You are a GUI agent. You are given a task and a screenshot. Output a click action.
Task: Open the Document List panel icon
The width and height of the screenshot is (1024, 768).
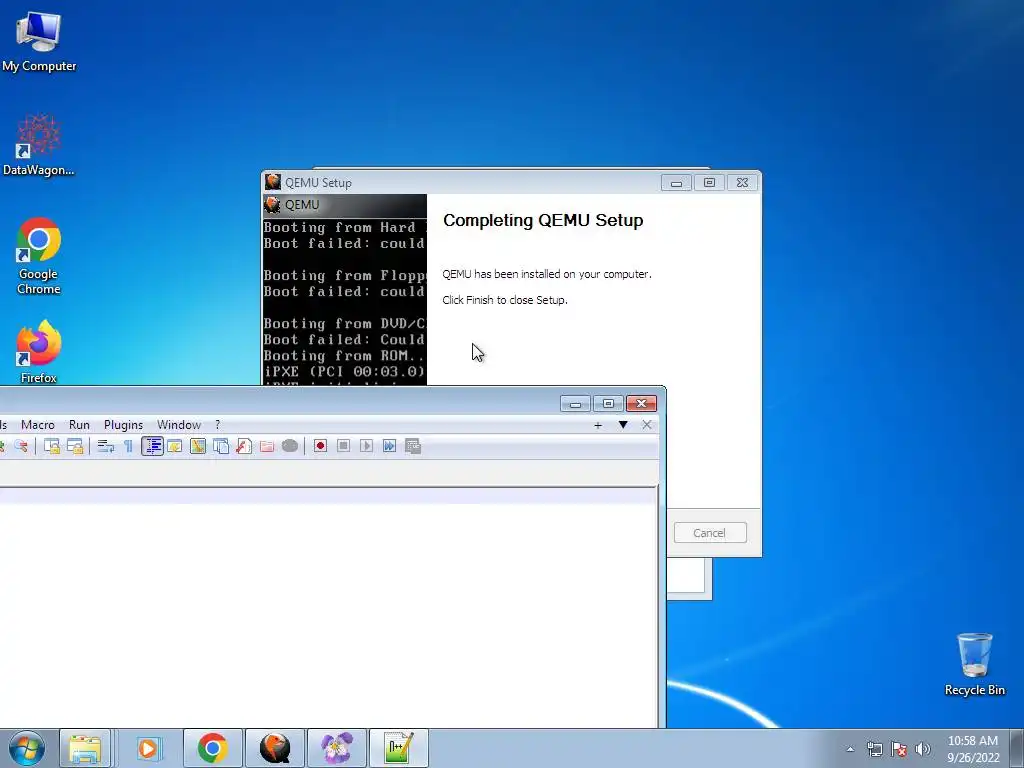221,446
